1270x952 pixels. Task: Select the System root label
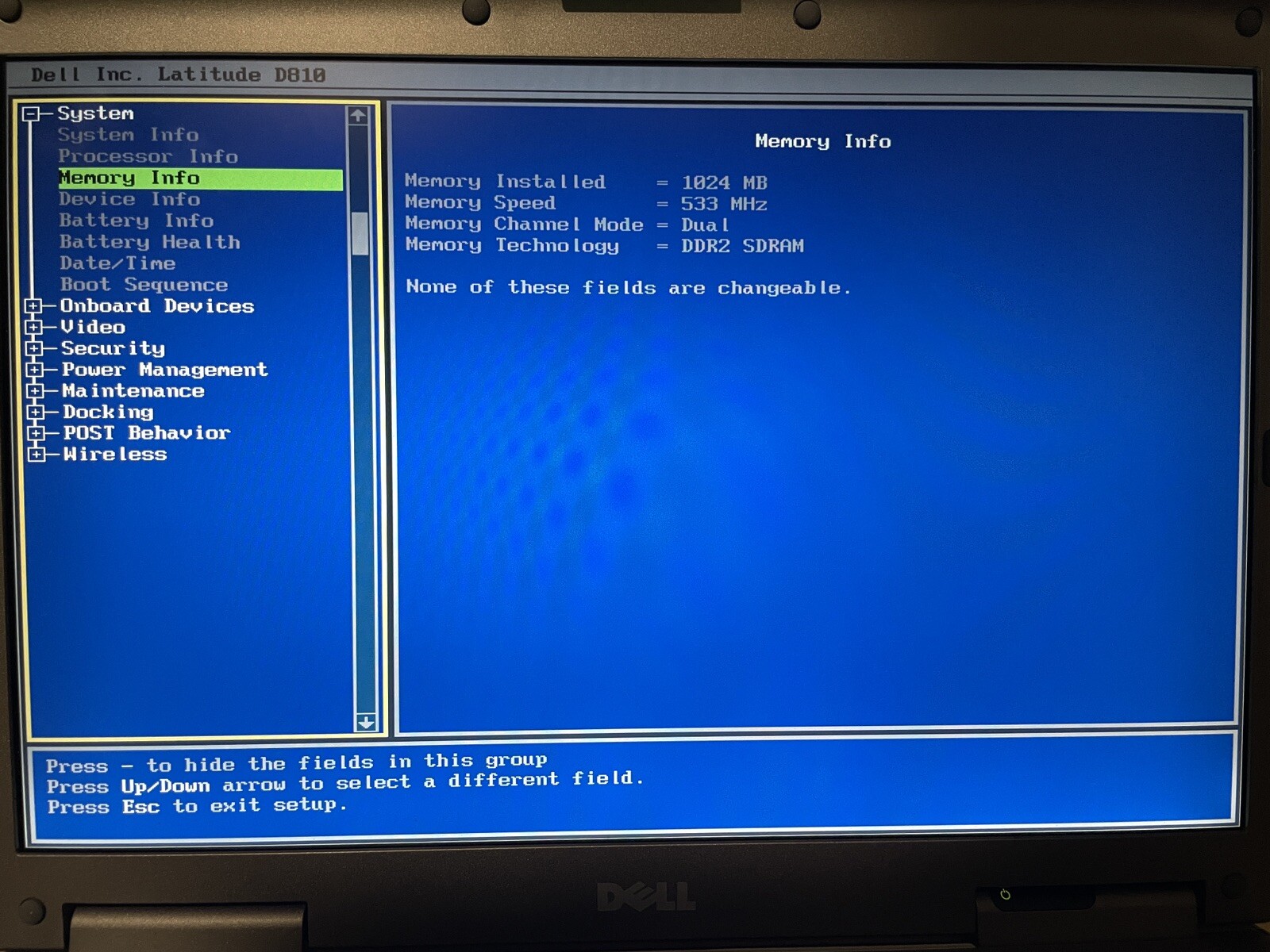95,113
